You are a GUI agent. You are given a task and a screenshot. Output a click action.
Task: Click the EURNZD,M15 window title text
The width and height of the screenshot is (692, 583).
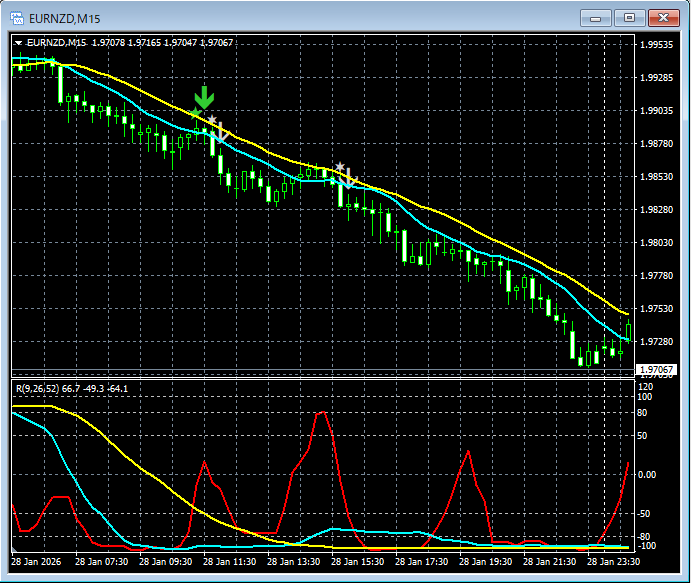tap(66, 18)
